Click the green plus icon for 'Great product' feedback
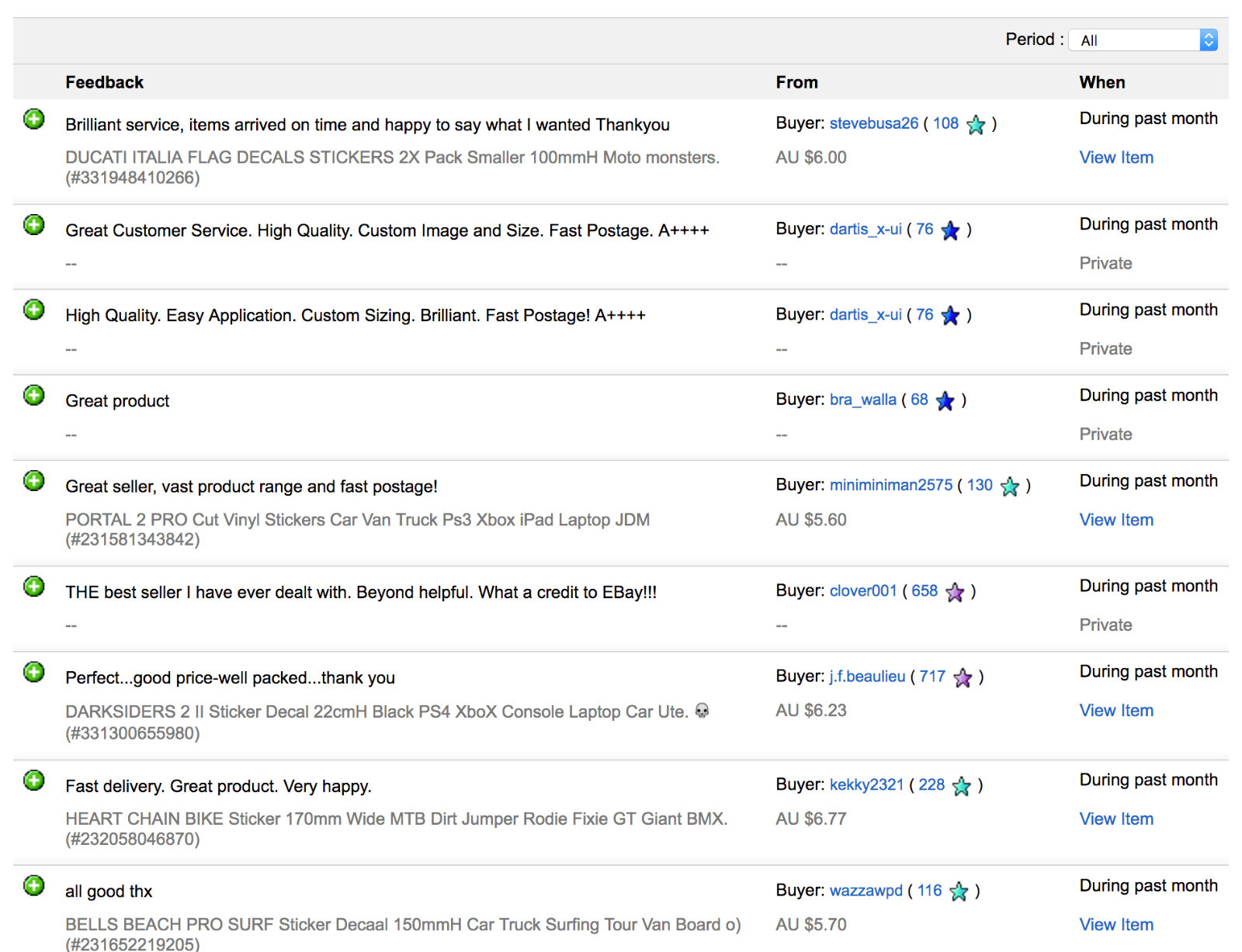This screenshot has width=1242, height=952. (x=34, y=396)
